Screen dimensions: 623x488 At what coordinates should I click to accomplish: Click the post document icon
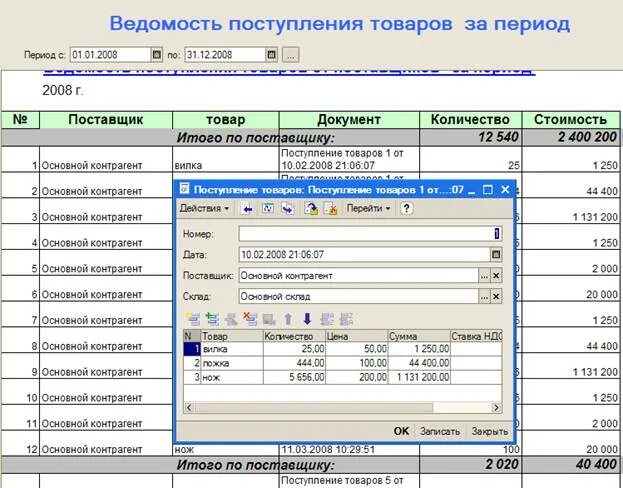311,208
